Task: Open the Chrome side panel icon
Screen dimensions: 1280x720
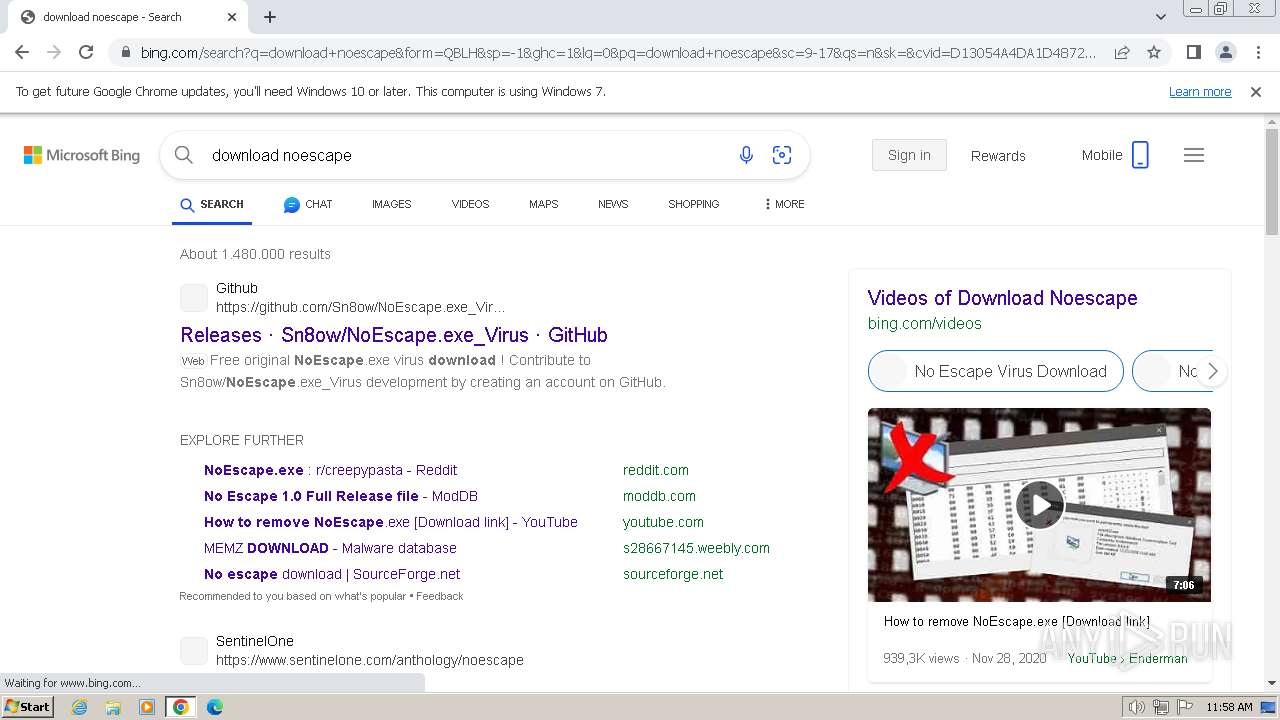Action: pyautogui.click(x=1193, y=52)
